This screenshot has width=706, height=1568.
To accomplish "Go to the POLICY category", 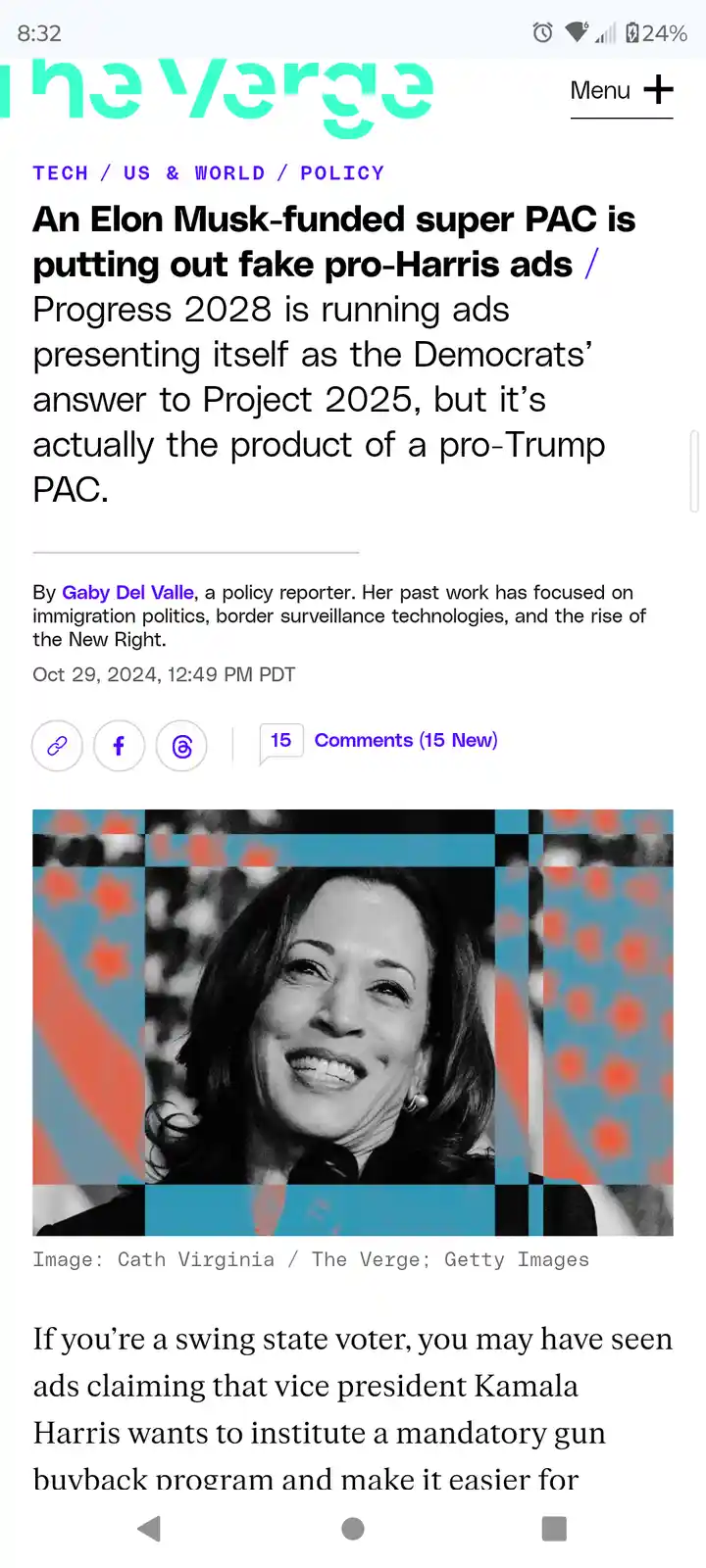I will click(x=342, y=172).
